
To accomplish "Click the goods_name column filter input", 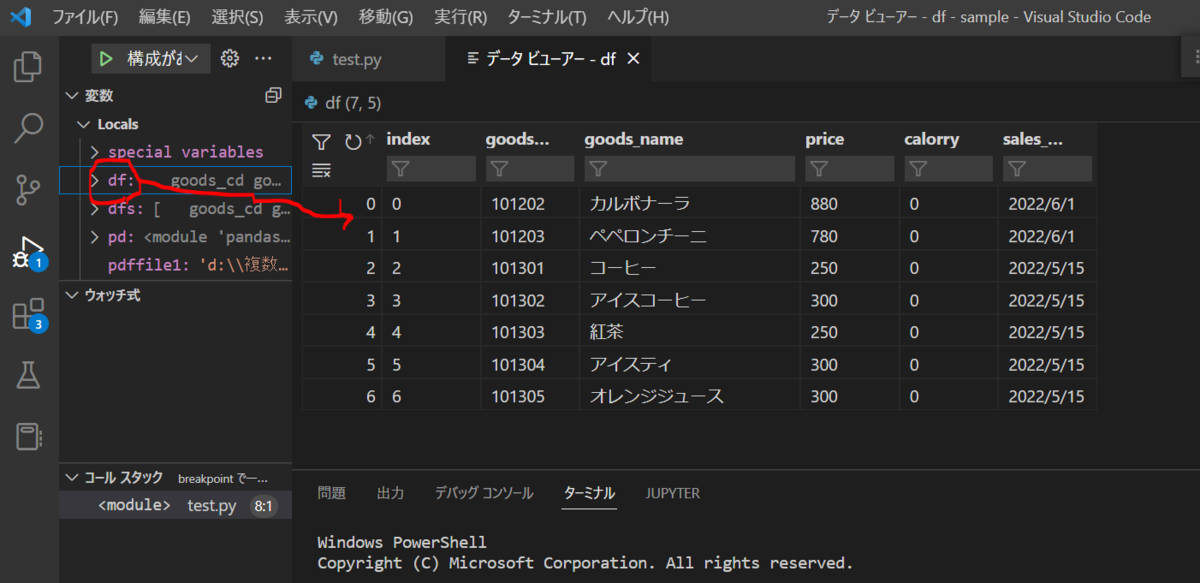I will click(x=690, y=168).
